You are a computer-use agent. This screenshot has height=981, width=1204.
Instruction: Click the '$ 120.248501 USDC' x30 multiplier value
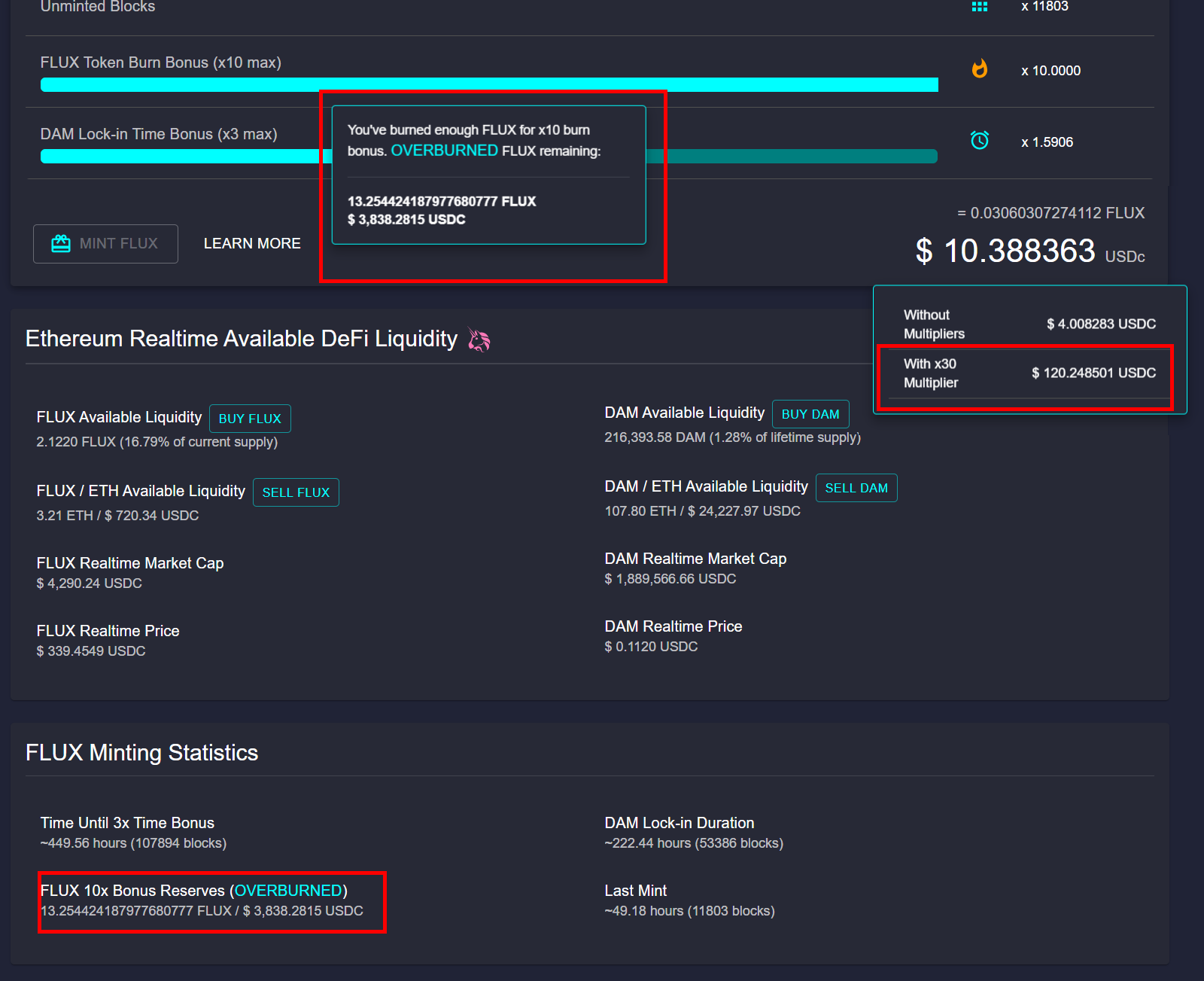click(x=1093, y=373)
